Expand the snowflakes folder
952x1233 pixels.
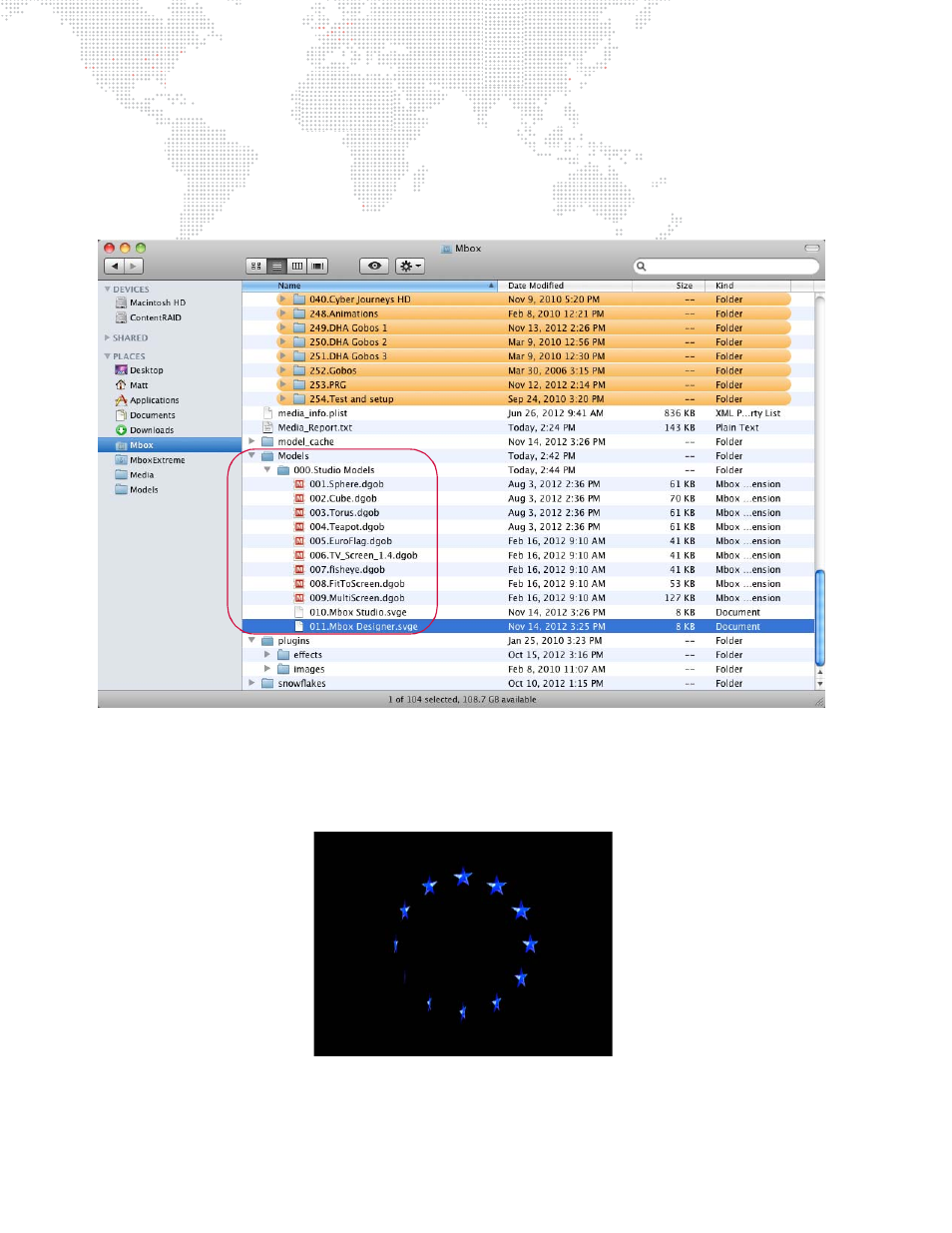[x=251, y=684]
